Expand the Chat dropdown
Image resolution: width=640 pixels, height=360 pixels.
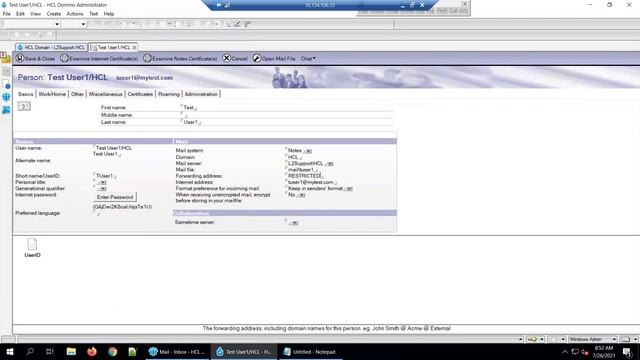tap(308, 59)
